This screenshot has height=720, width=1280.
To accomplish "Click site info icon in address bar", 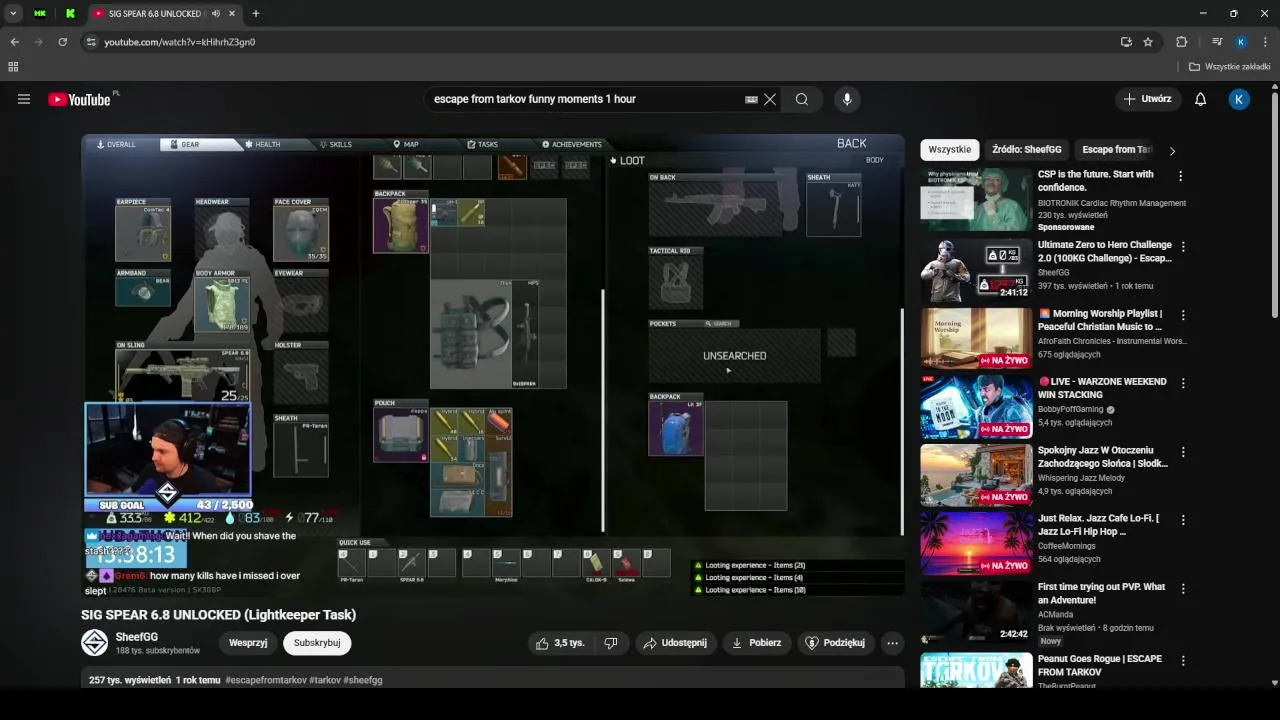I will 91,42.
